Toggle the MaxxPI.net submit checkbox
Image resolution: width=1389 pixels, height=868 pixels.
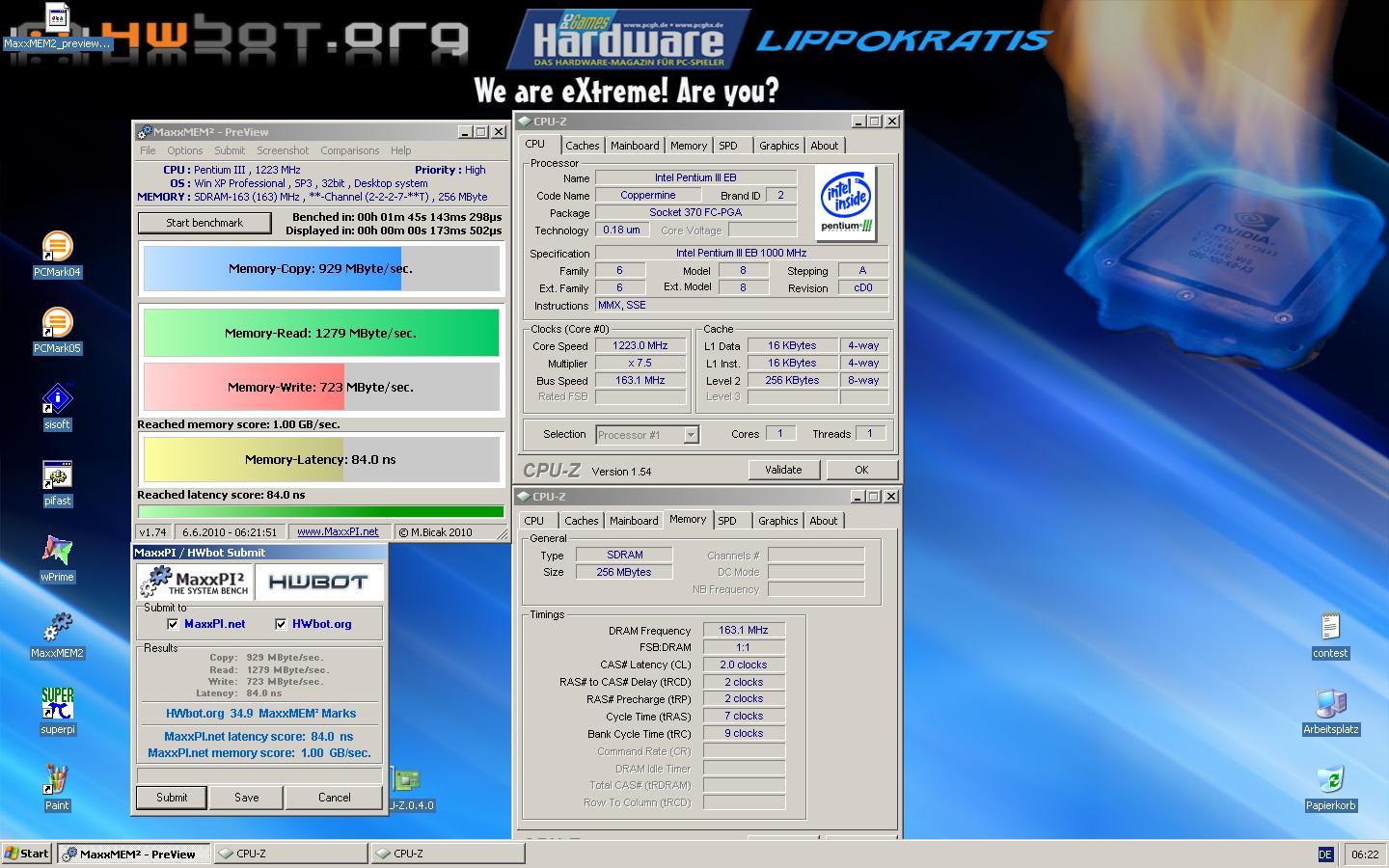[x=173, y=624]
